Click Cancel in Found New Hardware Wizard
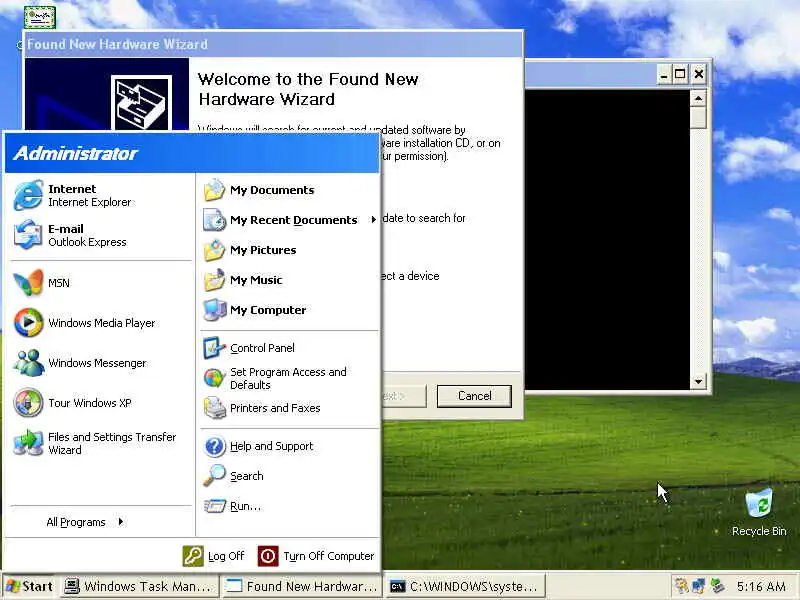The image size is (800, 600). coord(474,396)
